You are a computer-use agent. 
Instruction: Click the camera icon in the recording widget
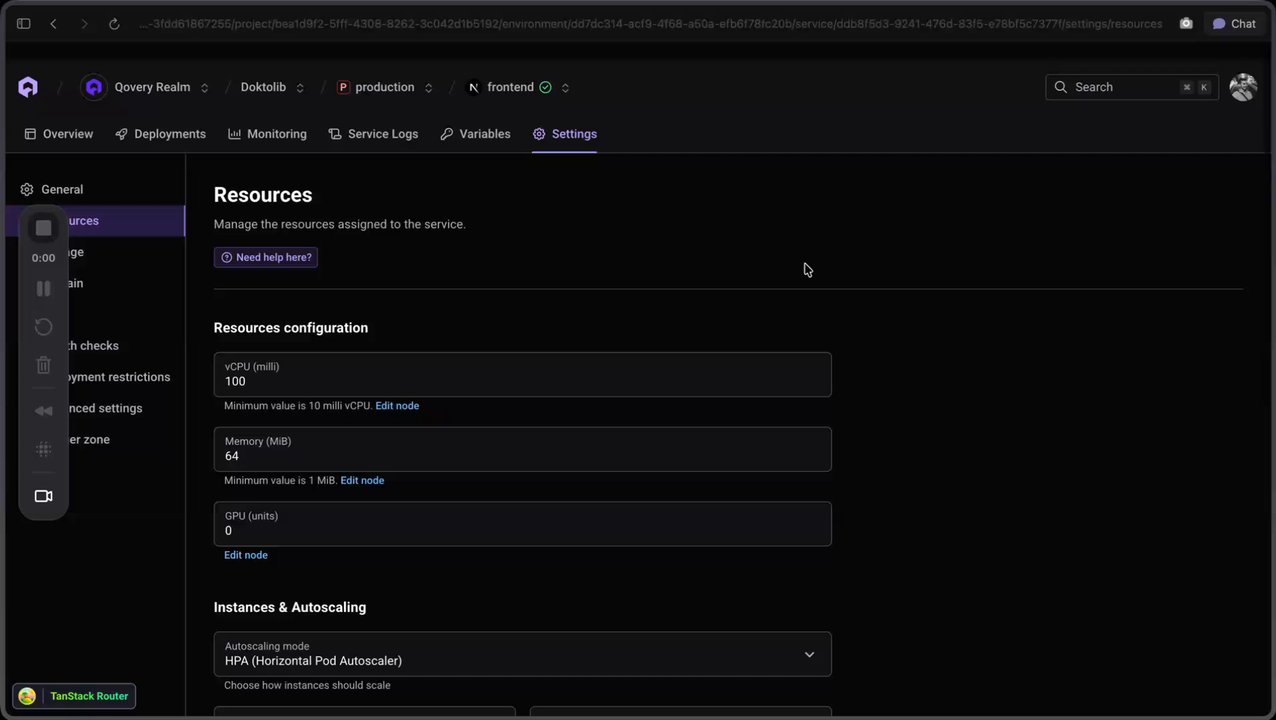click(x=43, y=496)
